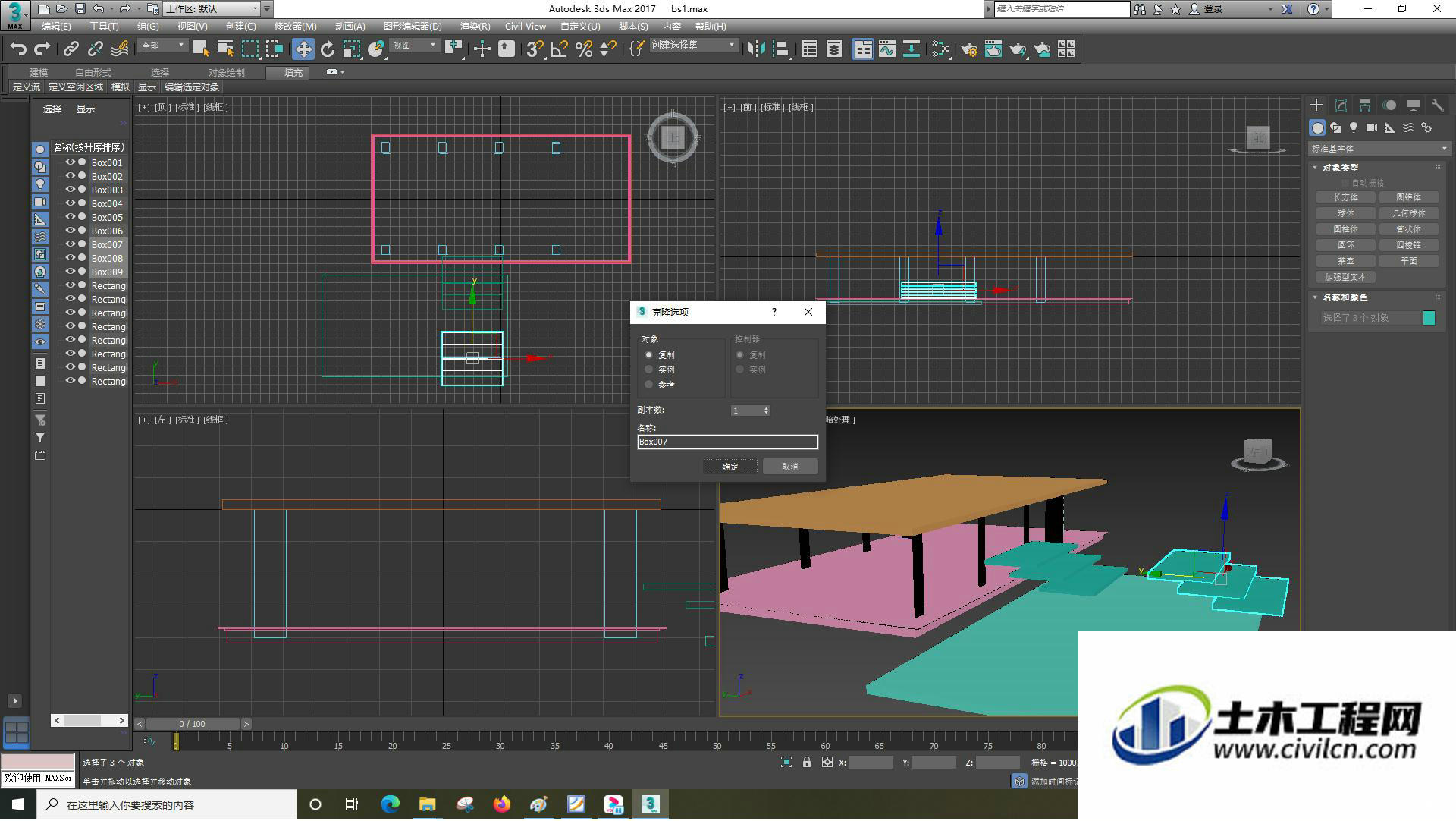
Task: Open the reference coordinate system dropdown
Action: [415, 46]
